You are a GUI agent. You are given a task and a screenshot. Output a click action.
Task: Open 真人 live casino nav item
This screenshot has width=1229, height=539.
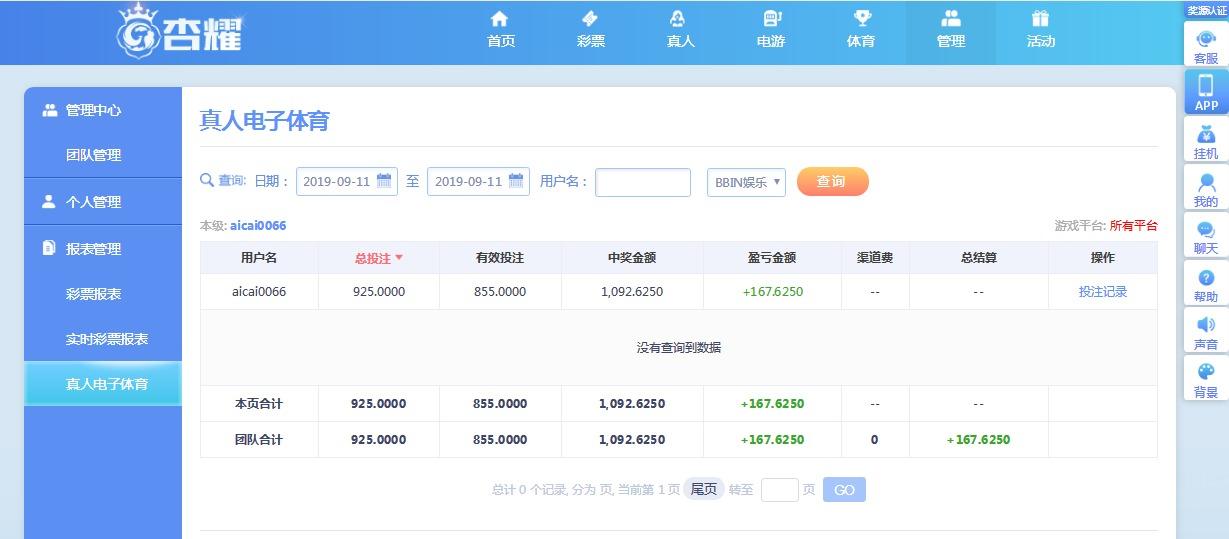point(681,31)
